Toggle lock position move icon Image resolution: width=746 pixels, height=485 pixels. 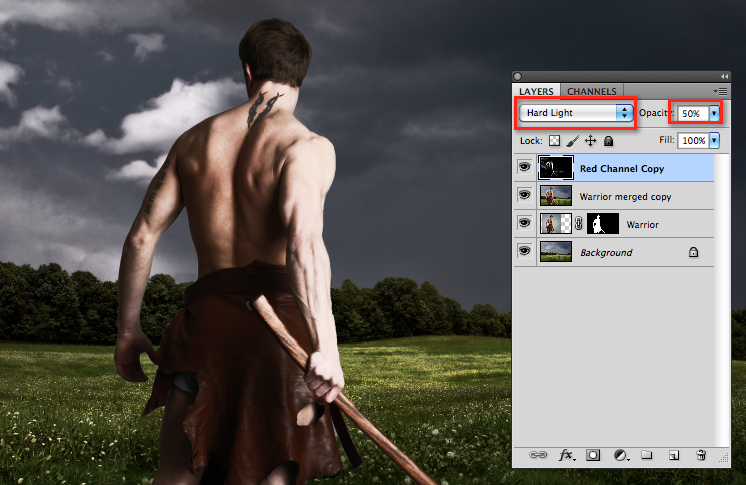pos(590,140)
